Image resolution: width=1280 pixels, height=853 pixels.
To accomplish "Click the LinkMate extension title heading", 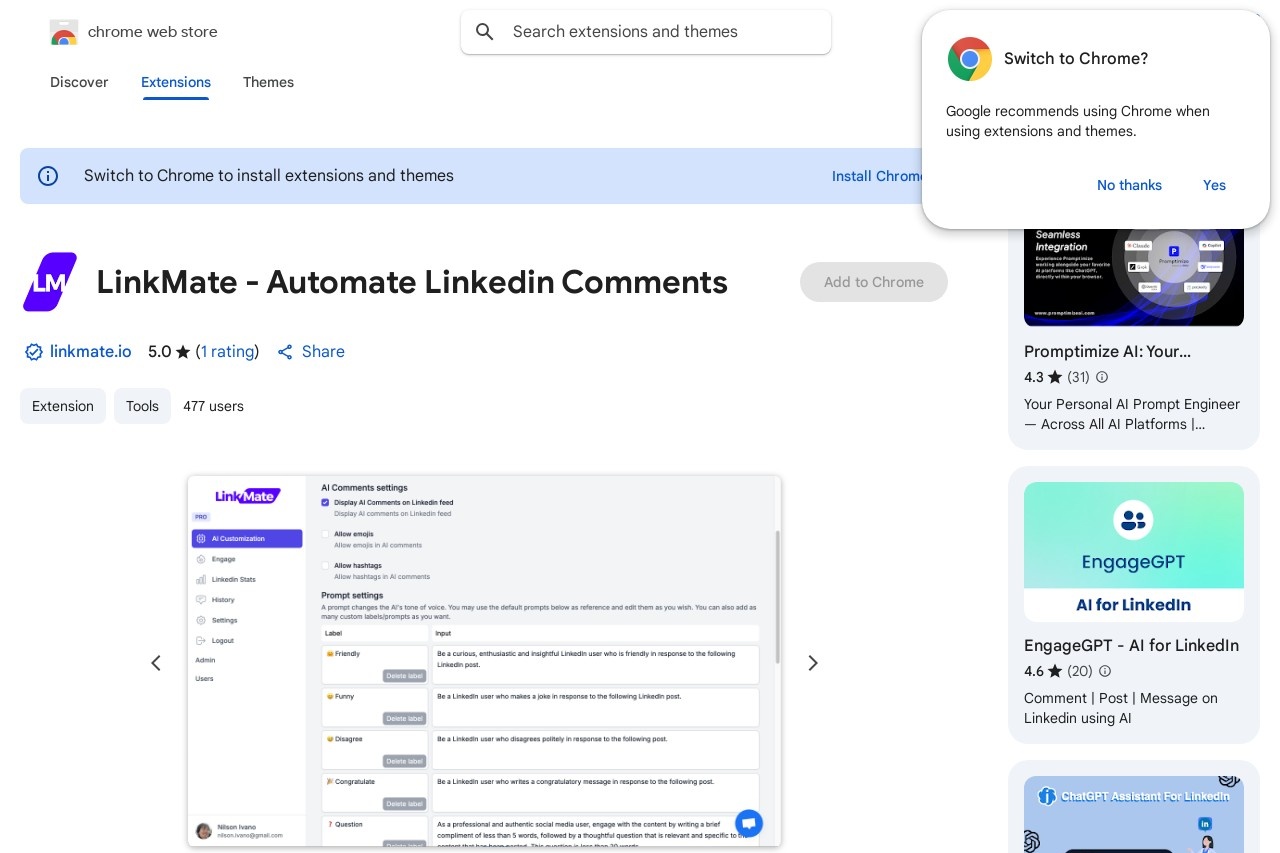I will tap(412, 282).
